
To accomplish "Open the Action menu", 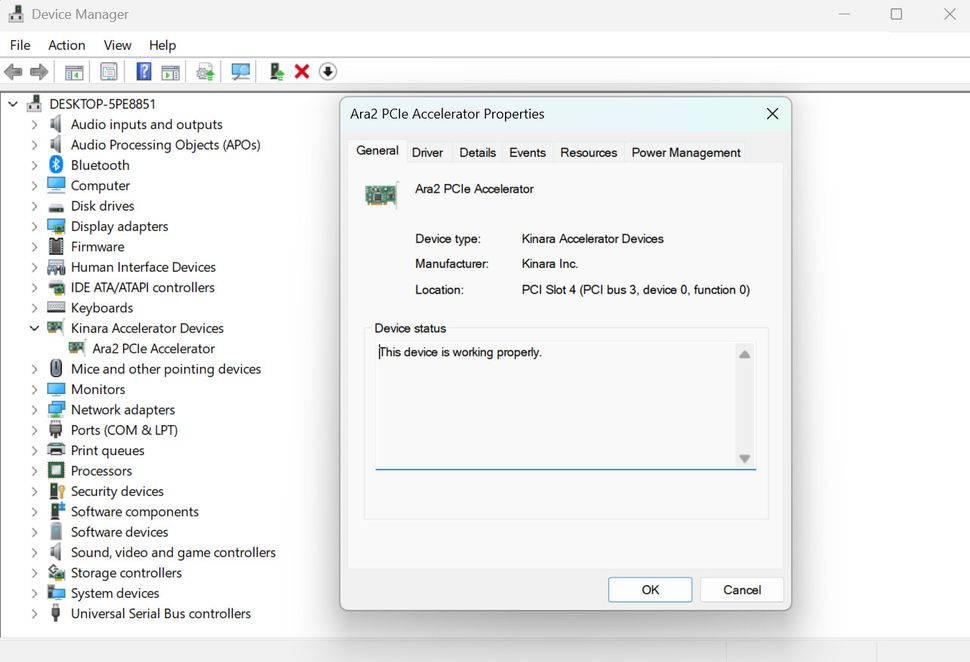I will (66, 45).
